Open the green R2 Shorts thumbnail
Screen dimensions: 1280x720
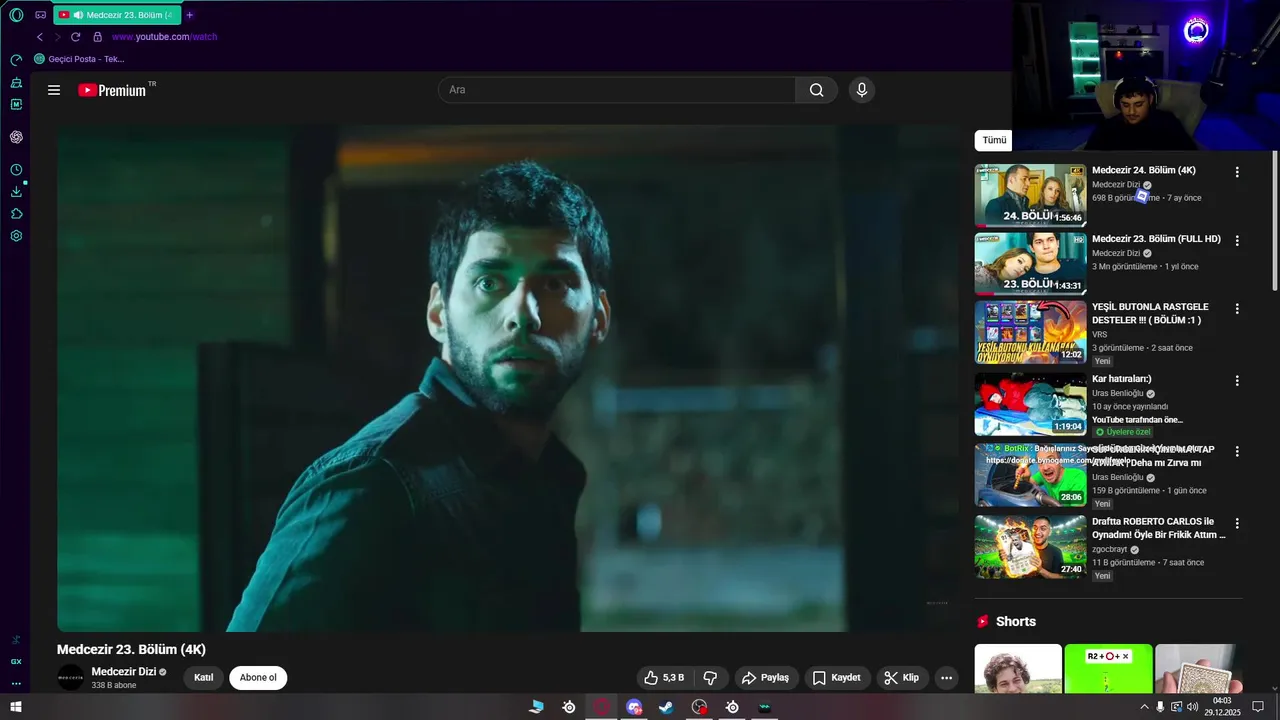point(1108,669)
